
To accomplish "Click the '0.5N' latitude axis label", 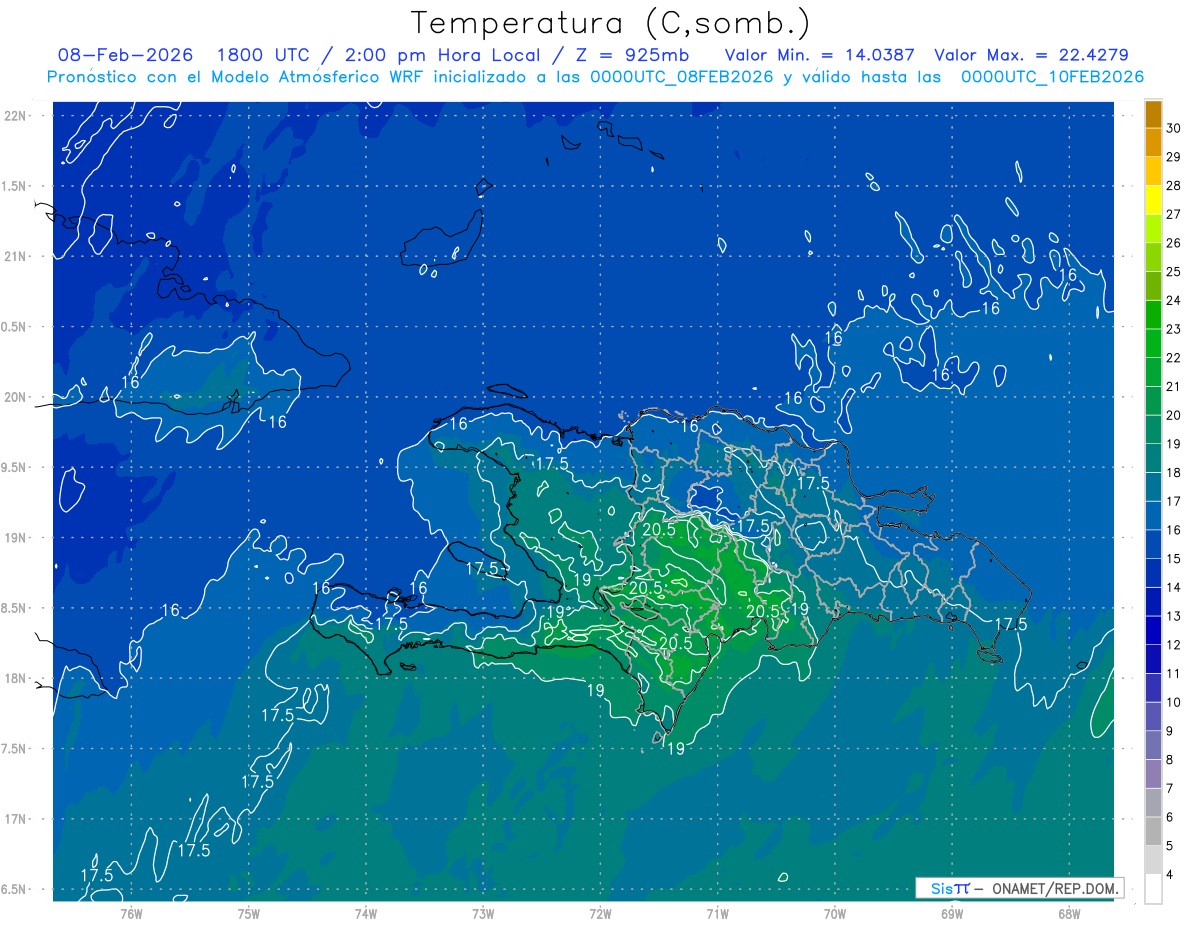I will click(16, 327).
